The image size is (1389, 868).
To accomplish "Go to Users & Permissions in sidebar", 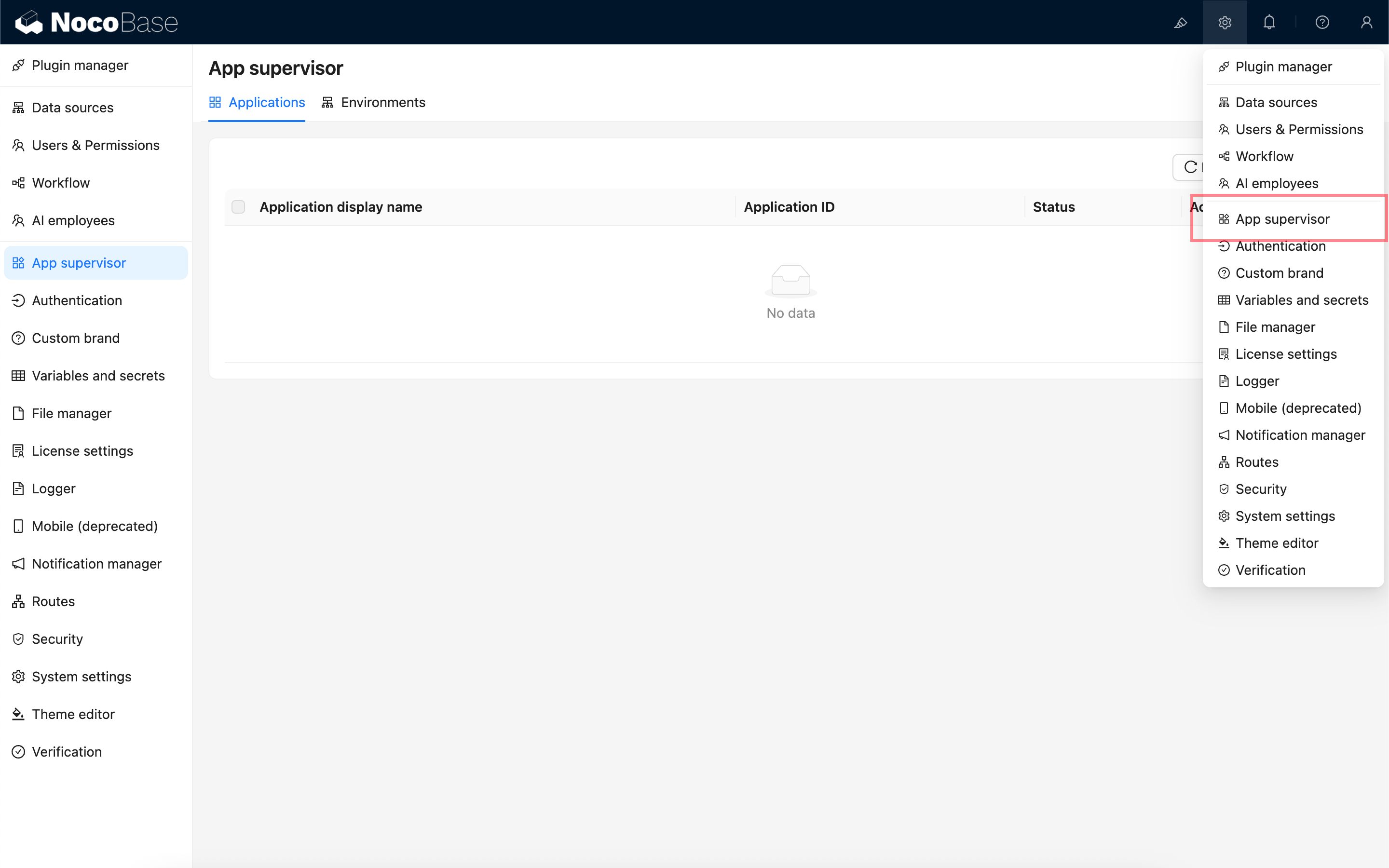I will 95,145.
